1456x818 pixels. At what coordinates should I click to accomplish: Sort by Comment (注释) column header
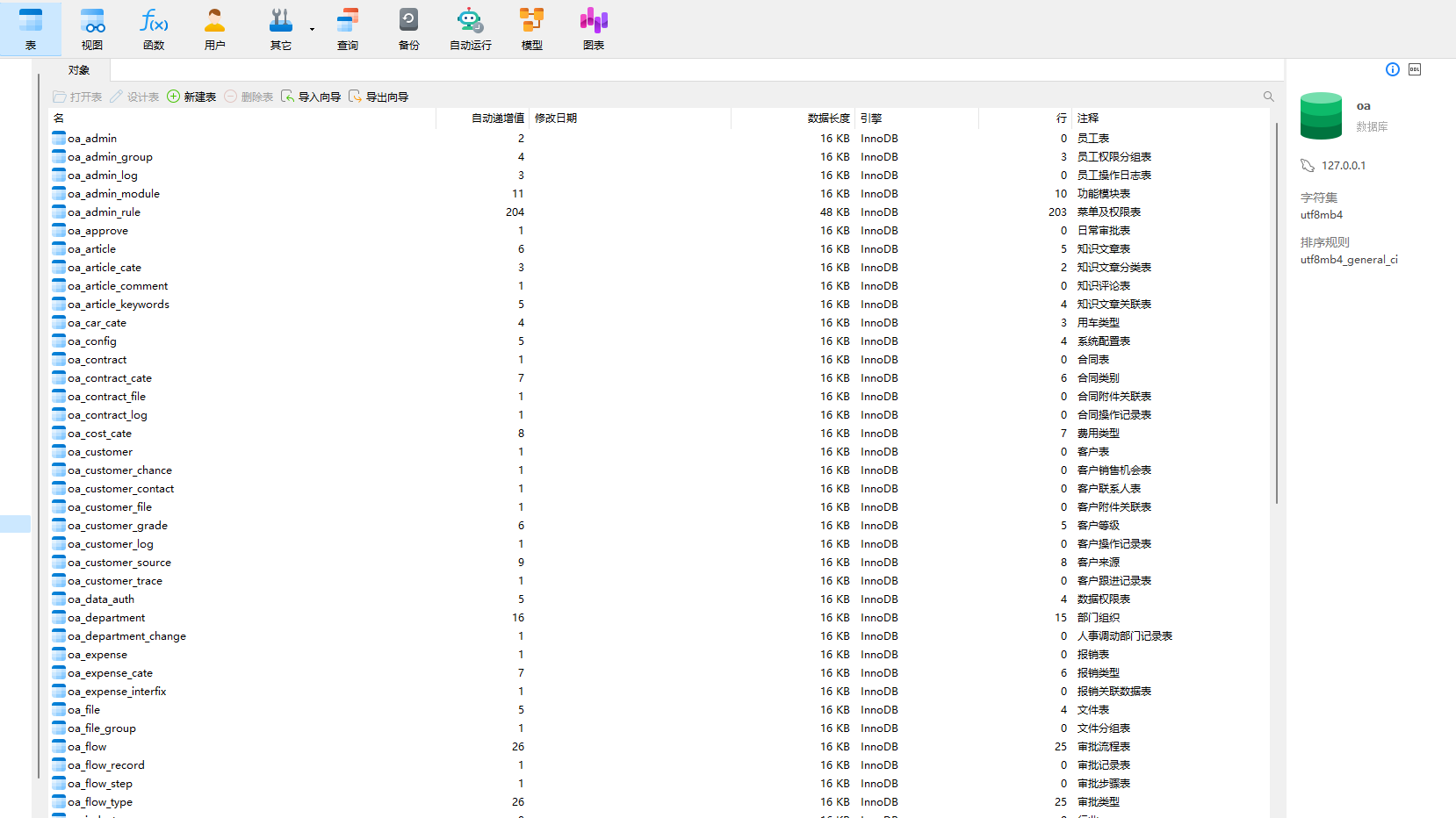(1171, 118)
